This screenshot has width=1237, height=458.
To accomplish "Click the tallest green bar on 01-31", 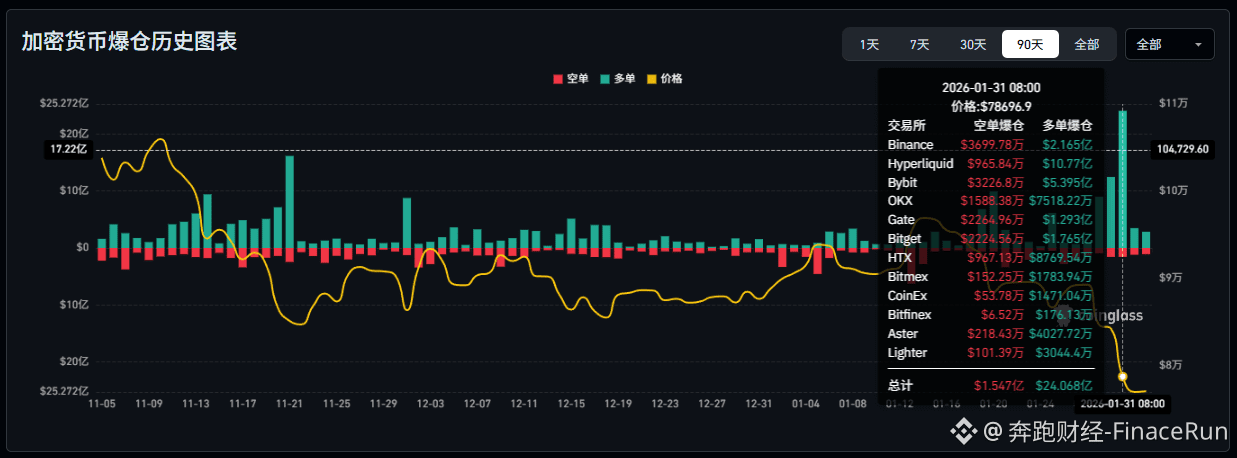I will [x=1123, y=178].
